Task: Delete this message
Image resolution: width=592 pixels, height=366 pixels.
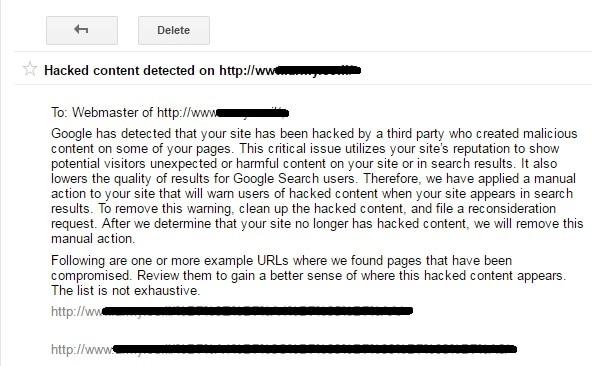Action: tap(174, 30)
